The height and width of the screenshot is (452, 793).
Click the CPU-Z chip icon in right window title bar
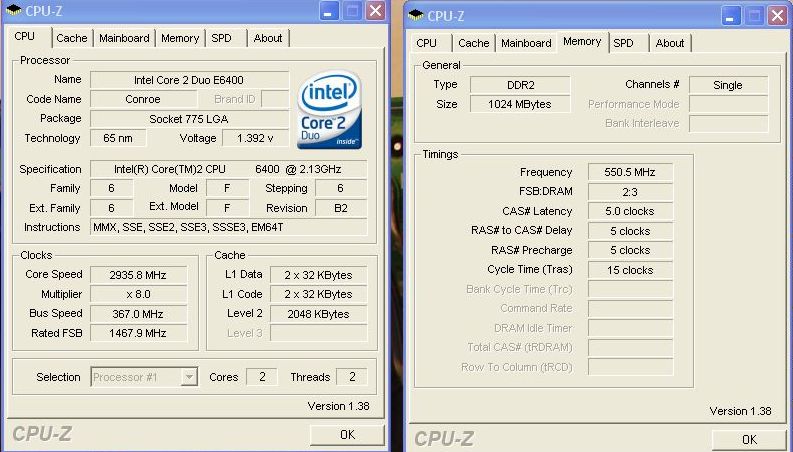[x=416, y=15]
